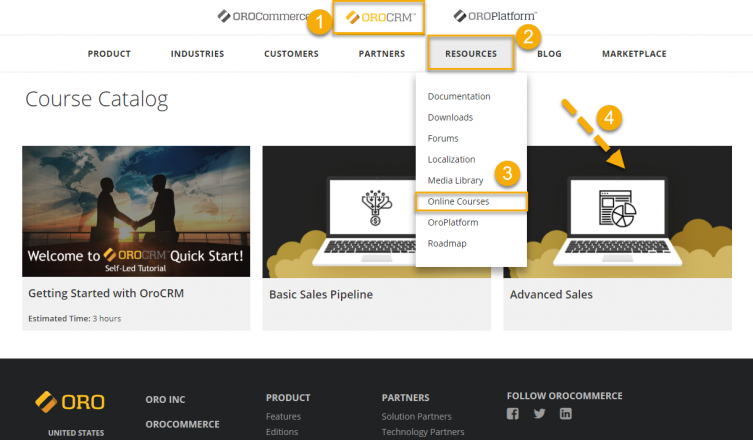Select Downloads from the Resources dropdown
The width and height of the screenshot is (753, 440).
450,118
